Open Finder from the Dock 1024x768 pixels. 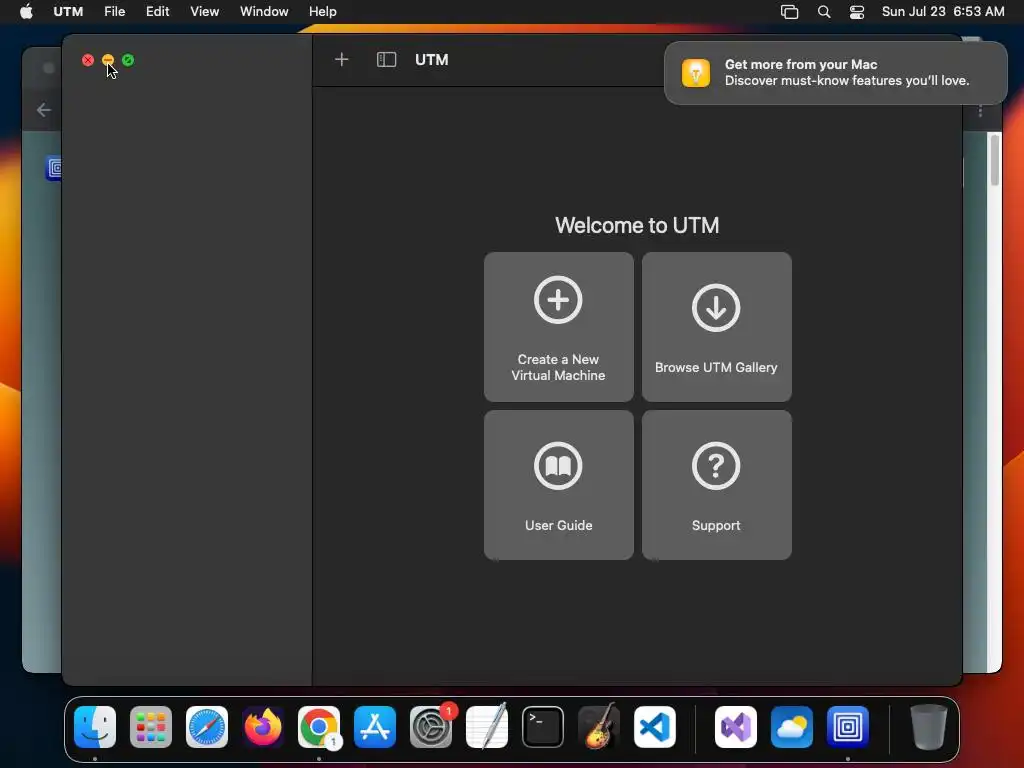(95, 727)
